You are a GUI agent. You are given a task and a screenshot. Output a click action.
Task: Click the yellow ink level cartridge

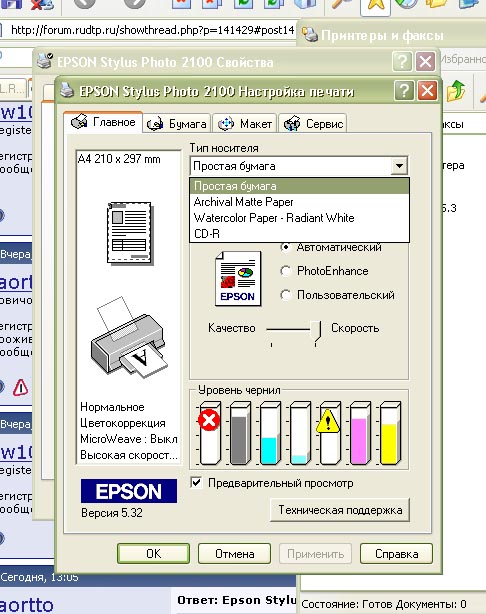(x=390, y=432)
